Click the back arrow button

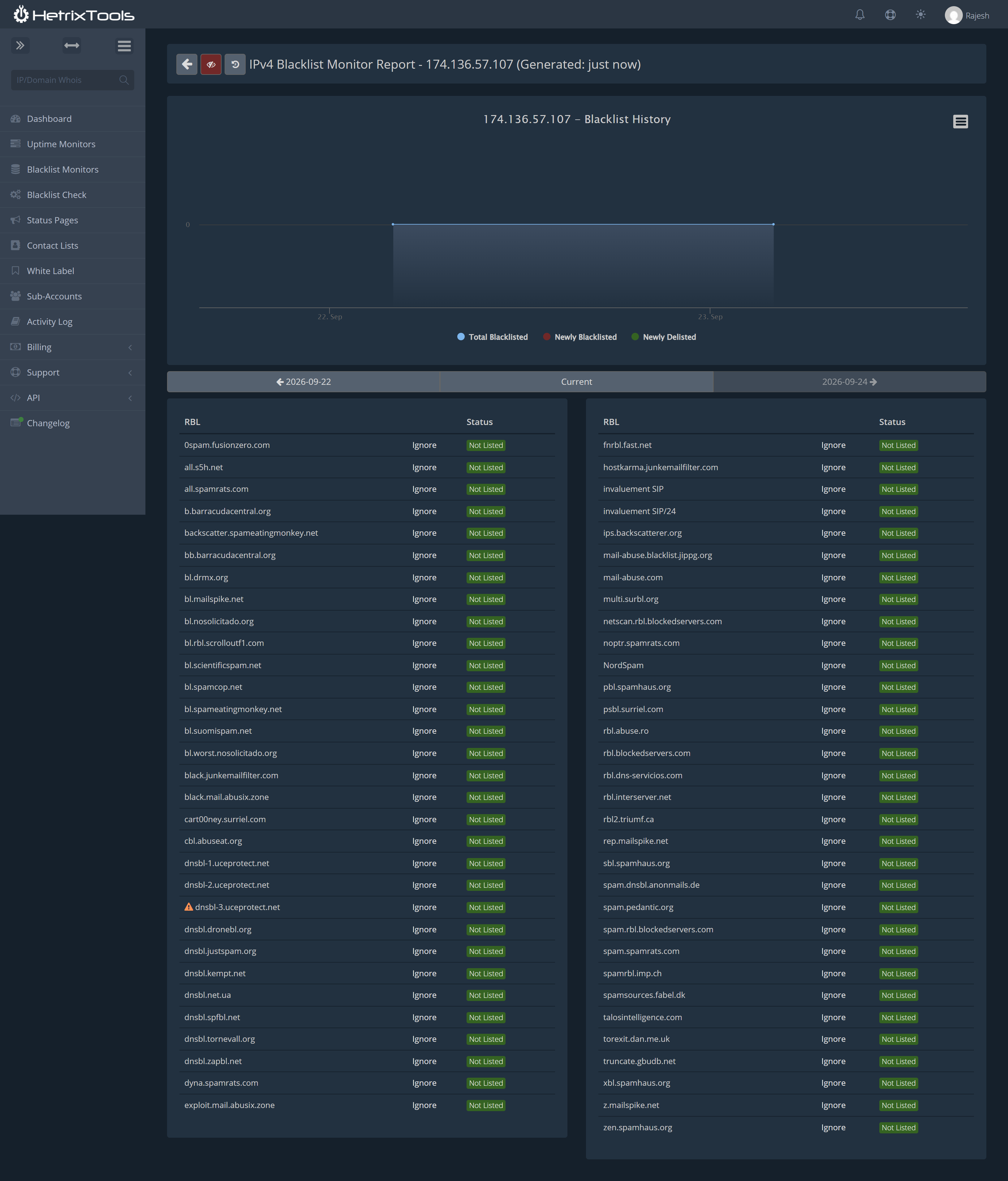click(x=187, y=64)
